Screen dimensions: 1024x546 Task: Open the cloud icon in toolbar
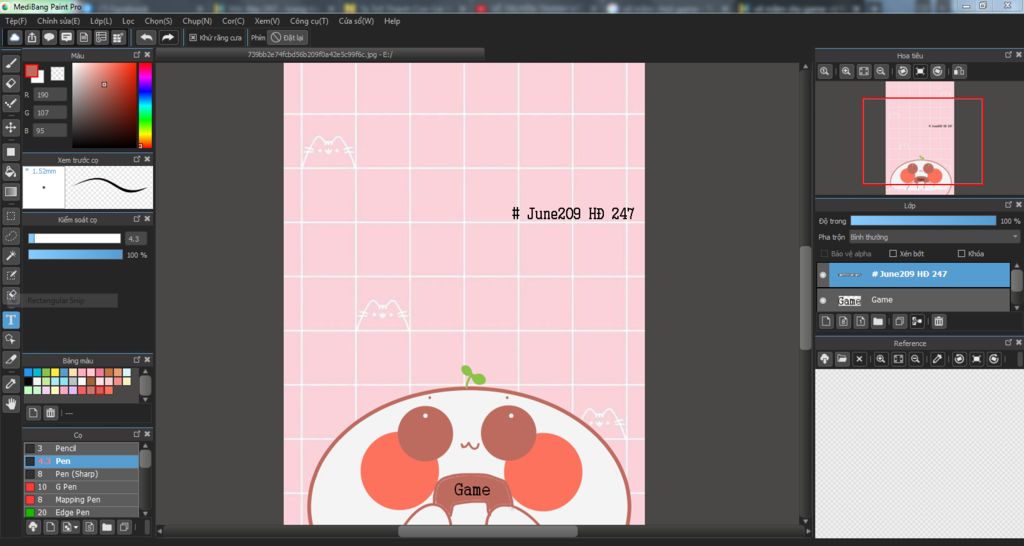pyautogui.click(x=14, y=37)
